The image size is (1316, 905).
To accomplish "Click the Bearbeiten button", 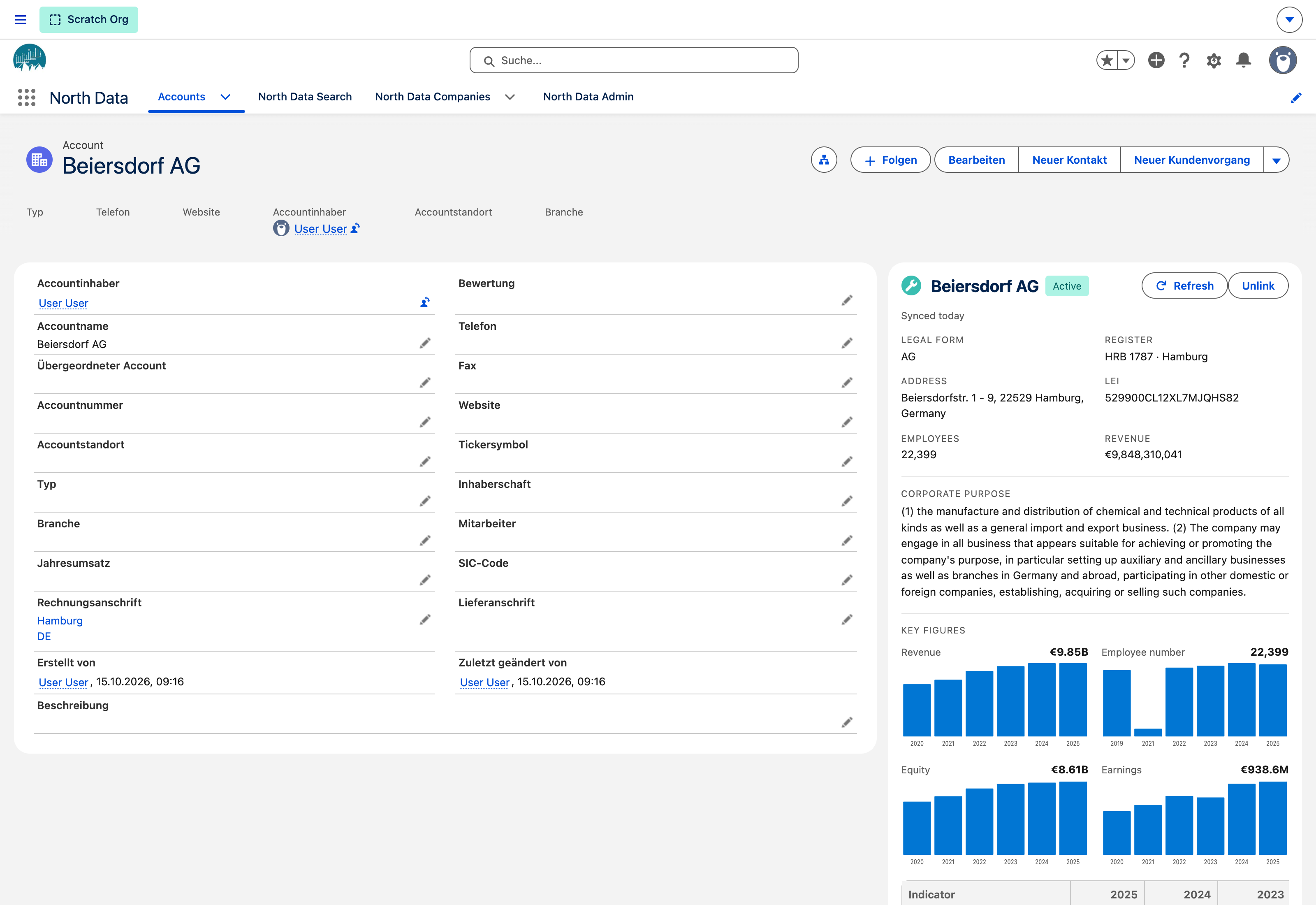I will tap(977, 160).
